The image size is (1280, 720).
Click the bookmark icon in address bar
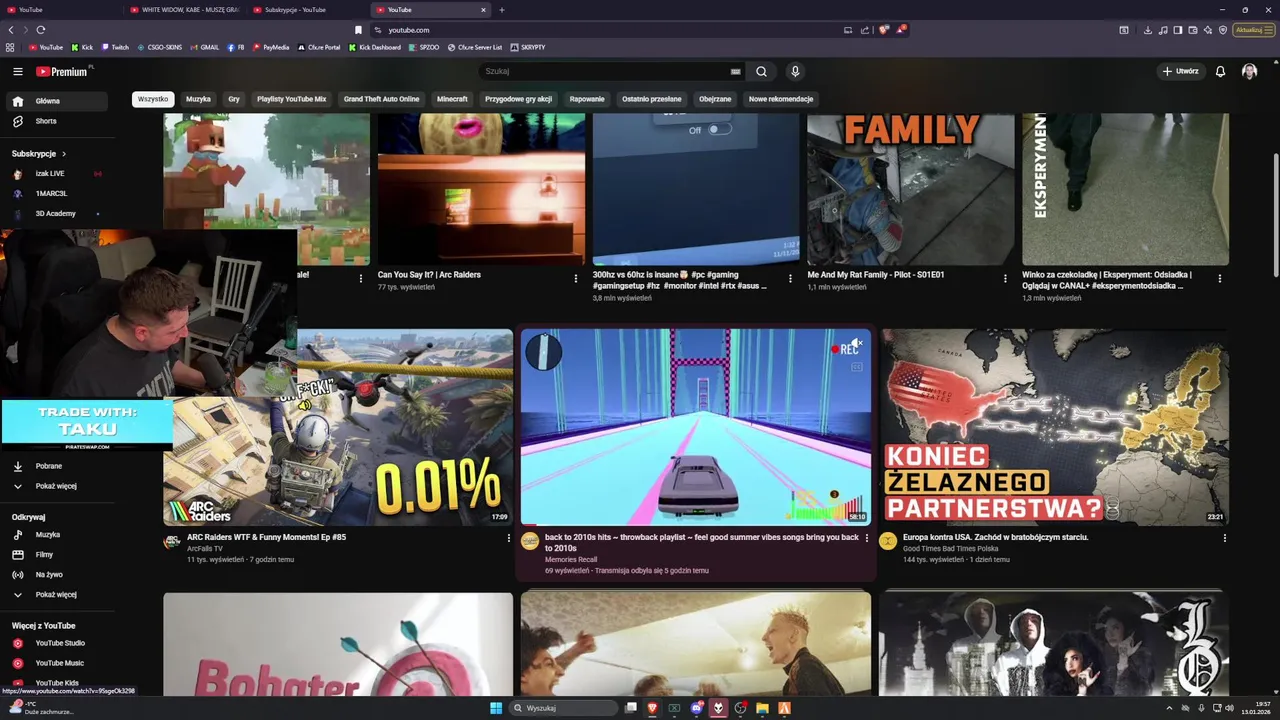click(x=358, y=30)
